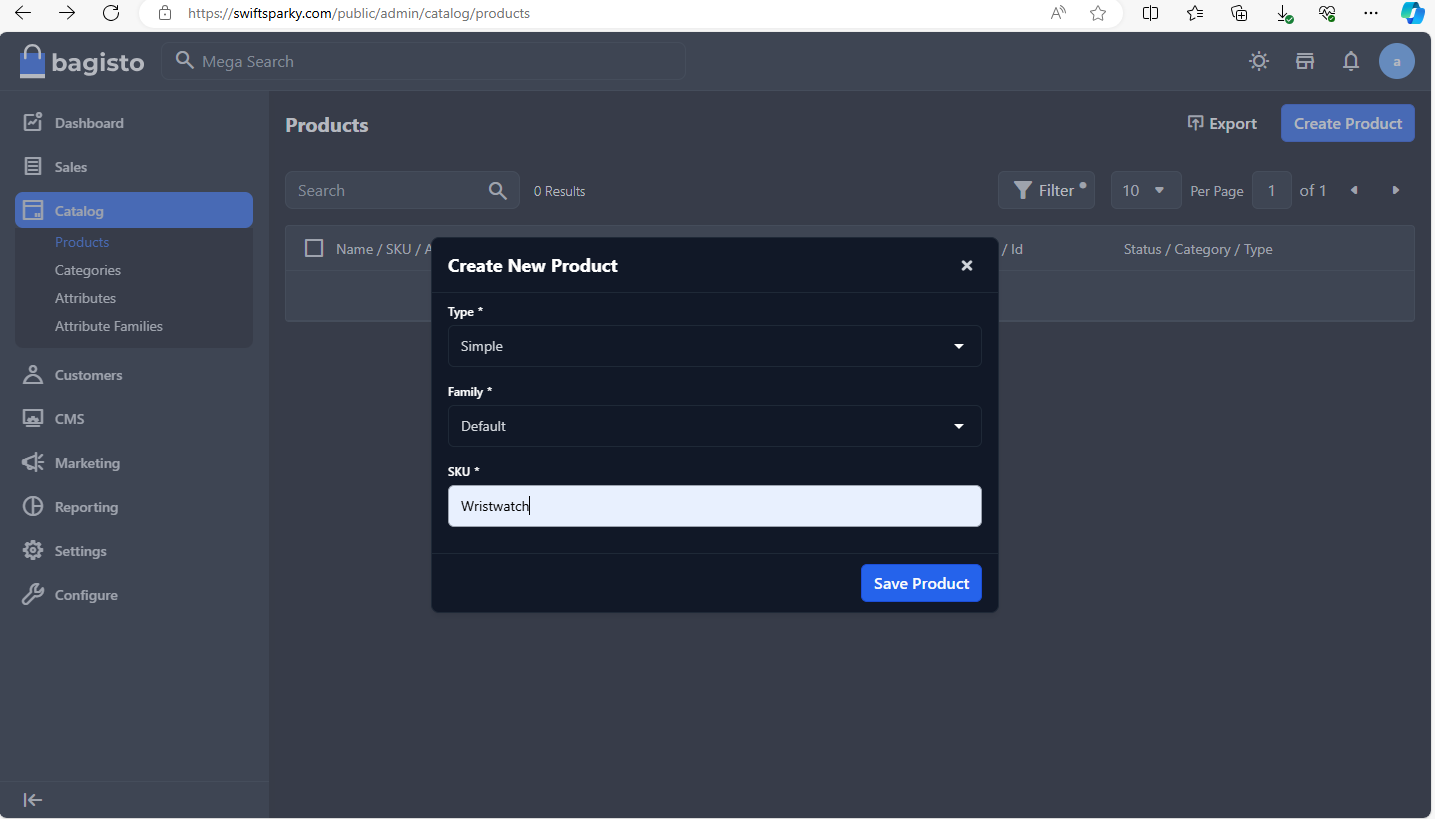
Task: Select all products checkbox
Action: click(x=314, y=248)
